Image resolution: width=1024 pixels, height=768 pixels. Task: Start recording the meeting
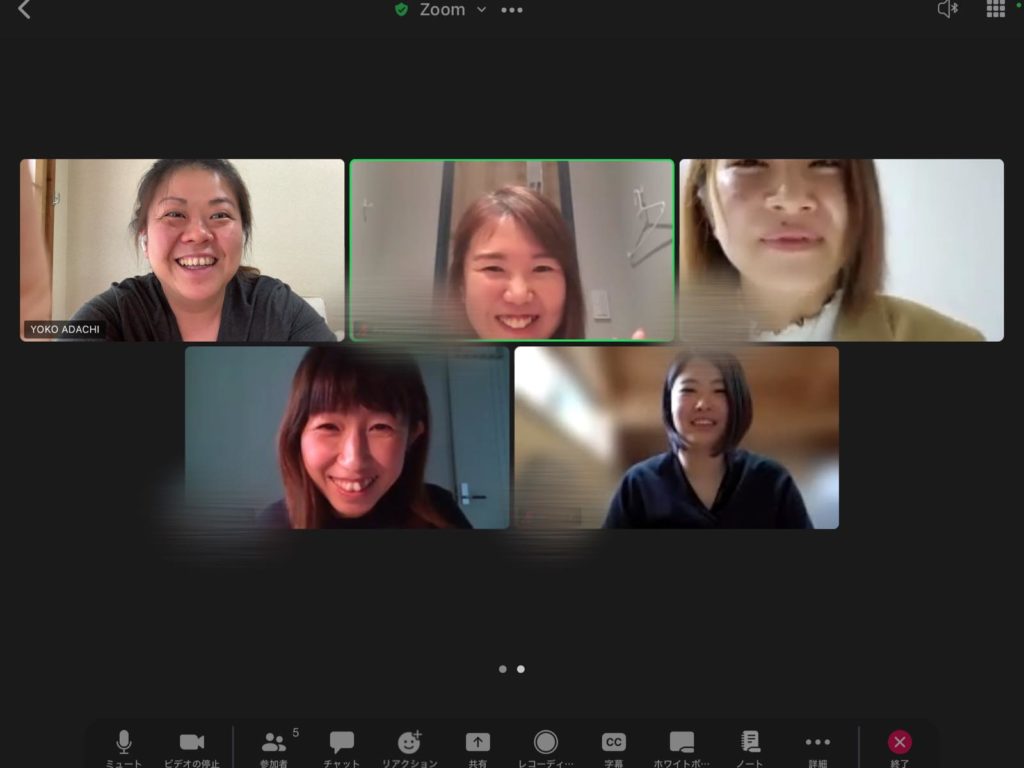pyautogui.click(x=546, y=743)
